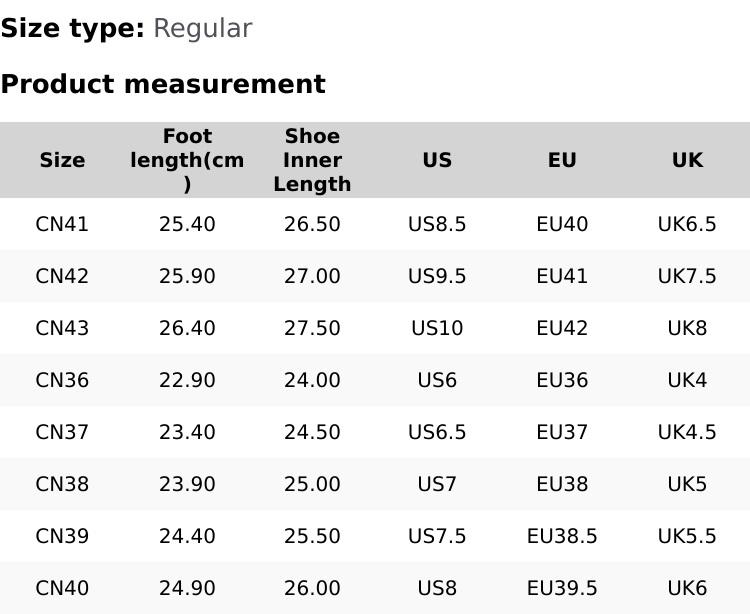Click the Foot length(cm) column header
This screenshot has width=750, height=614.
(x=187, y=160)
